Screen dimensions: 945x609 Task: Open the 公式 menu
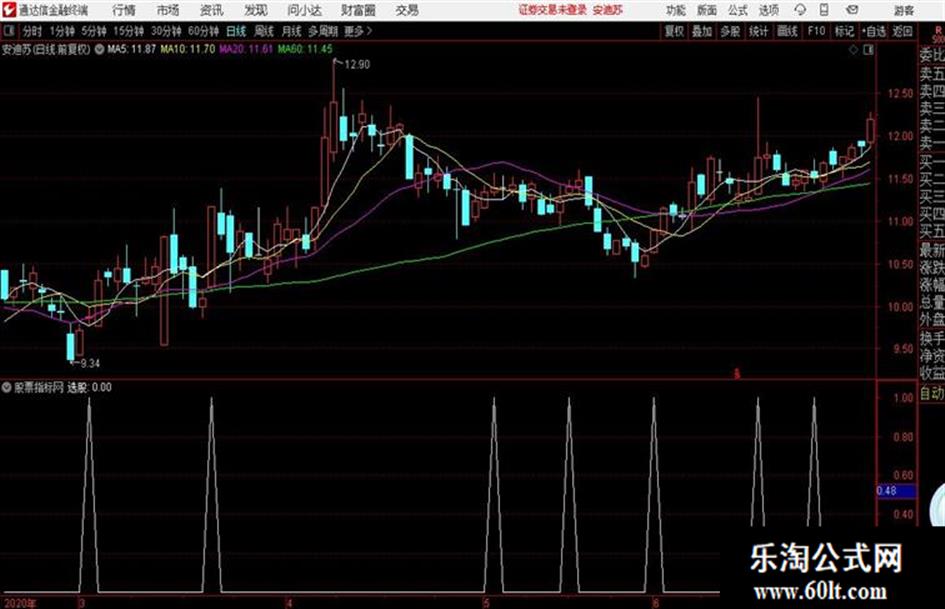738,10
